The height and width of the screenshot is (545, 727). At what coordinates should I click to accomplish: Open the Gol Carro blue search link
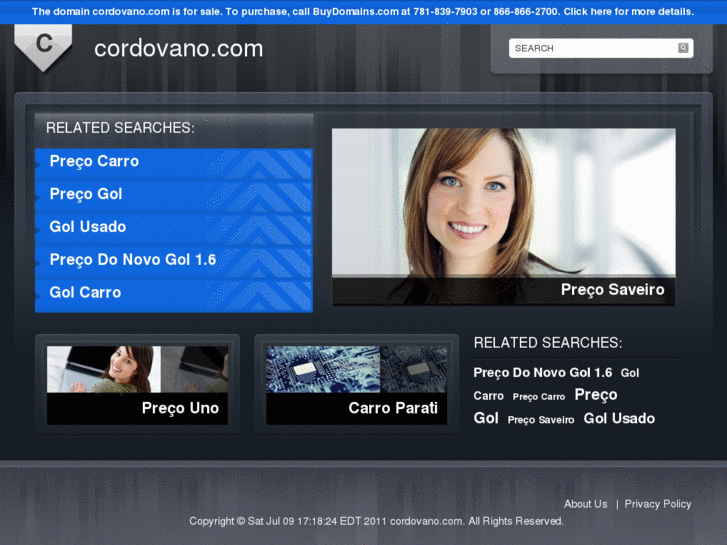[85, 292]
